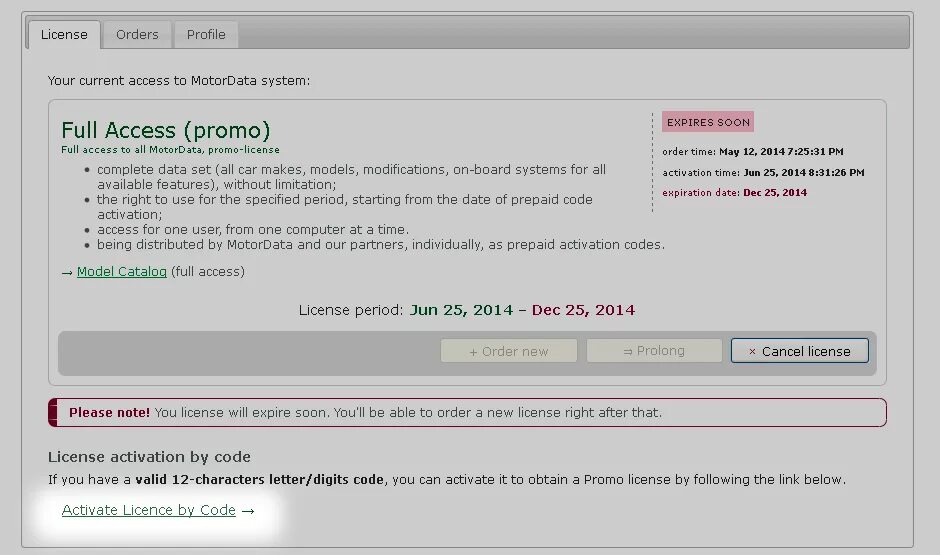Click the 'valid 12-characters letter/digits code' text
This screenshot has height=555, width=940.
[260, 479]
